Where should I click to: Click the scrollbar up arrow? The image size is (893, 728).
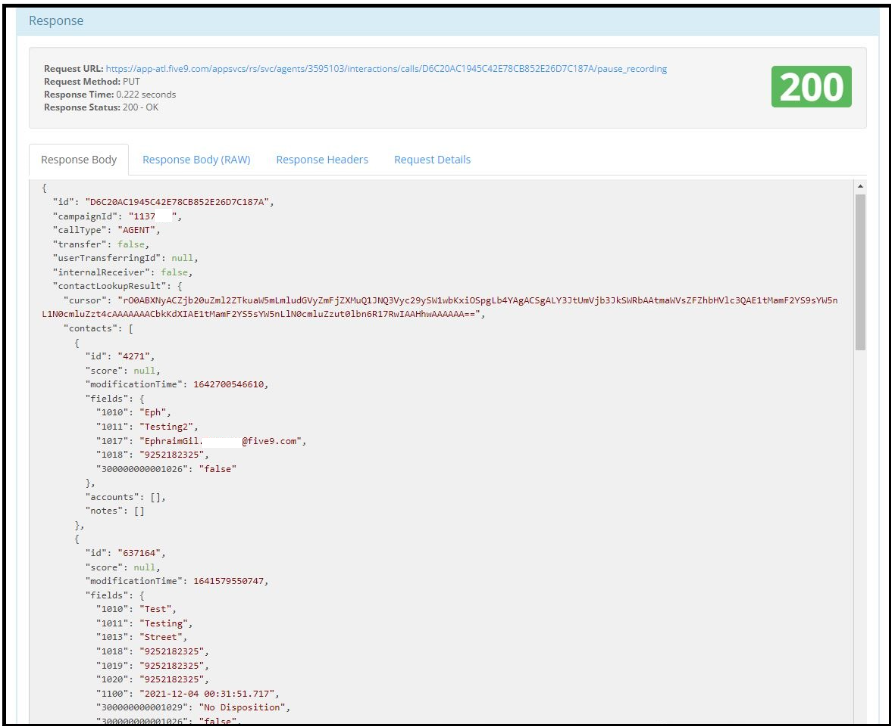point(860,186)
